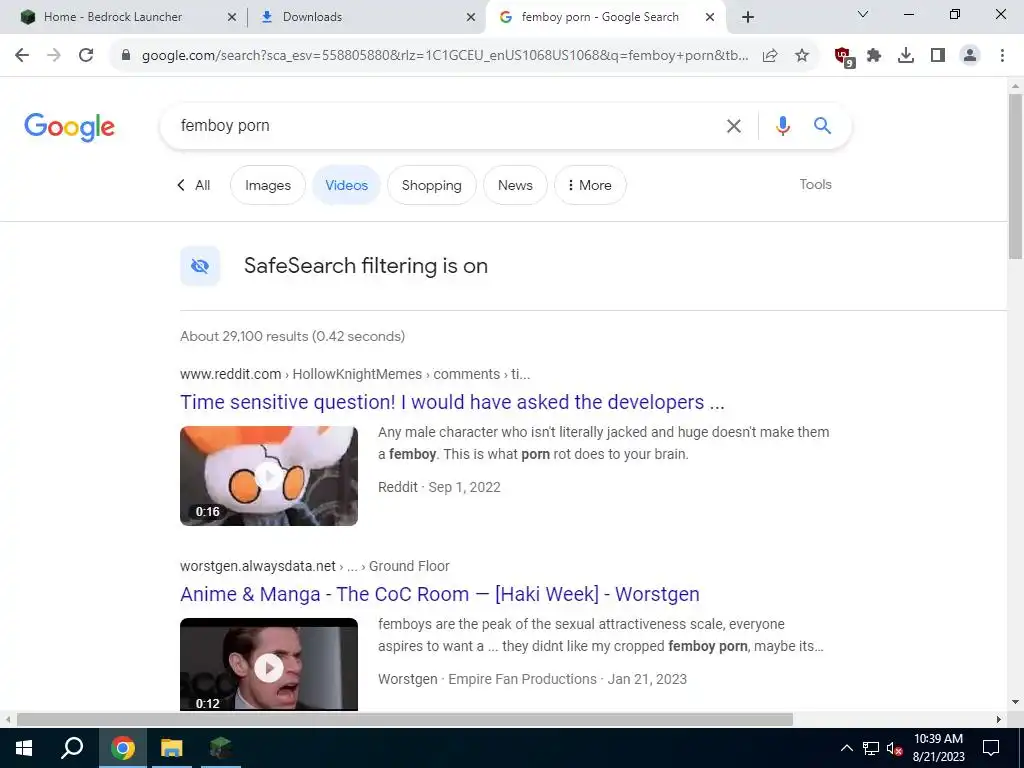Click the Chrome taskbar icon
Image resolution: width=1024 pixels, height=768 pixels.
coord(123,748)
